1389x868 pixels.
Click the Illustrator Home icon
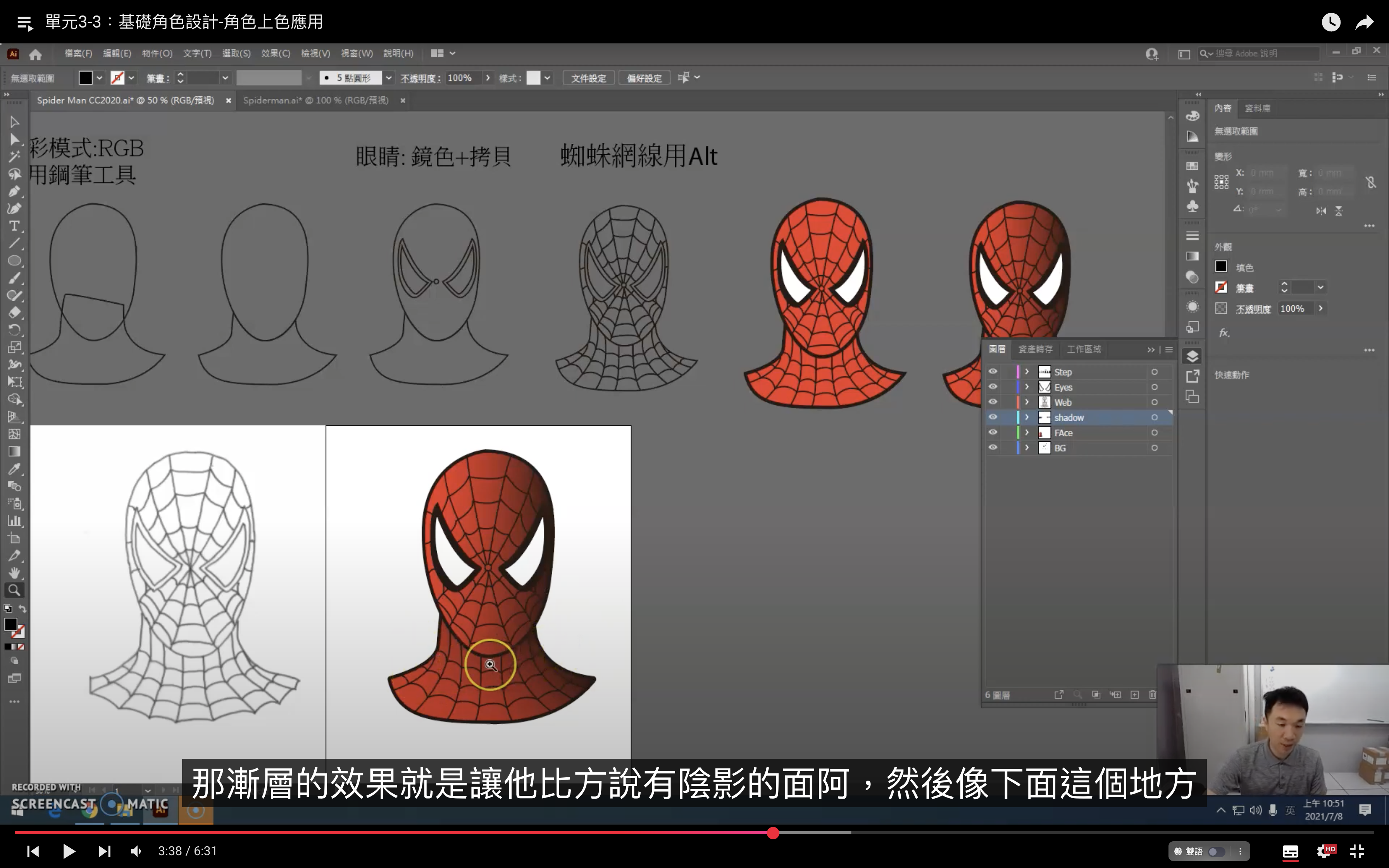tap(36, 54)
